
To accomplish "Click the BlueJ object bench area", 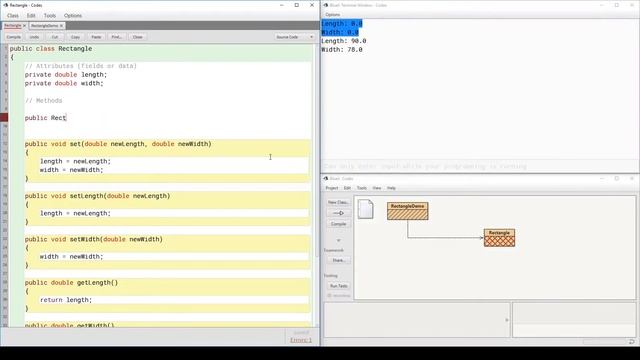I will [416, 320].
